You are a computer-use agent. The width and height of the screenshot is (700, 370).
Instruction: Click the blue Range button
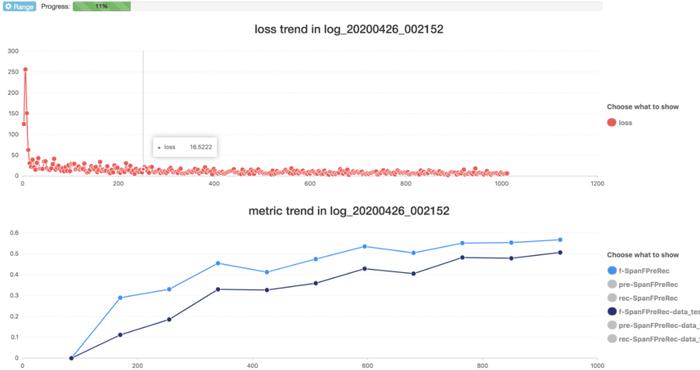click(19, 7)
